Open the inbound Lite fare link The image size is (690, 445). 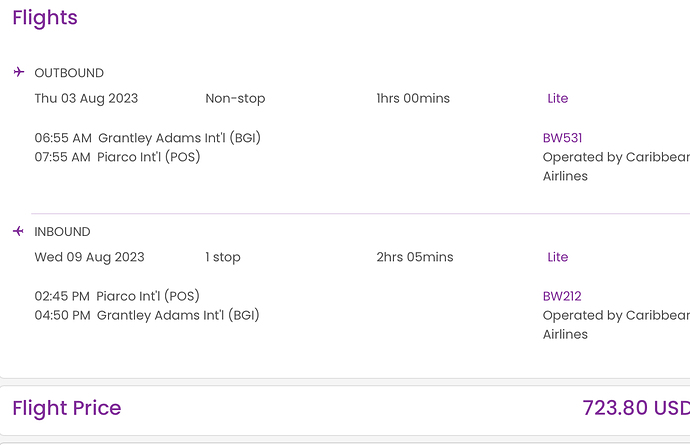[x=558, y=257]
